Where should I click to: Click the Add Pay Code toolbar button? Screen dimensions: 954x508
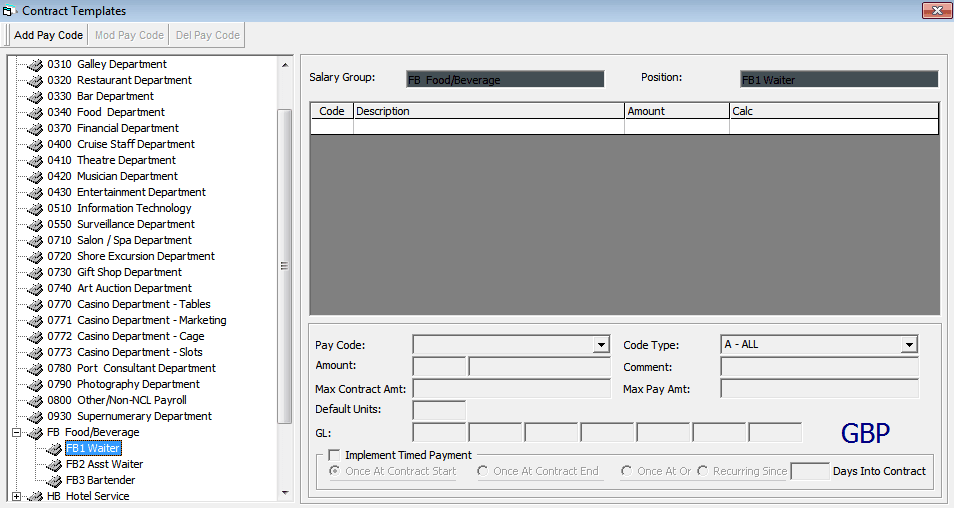(49, 35)
